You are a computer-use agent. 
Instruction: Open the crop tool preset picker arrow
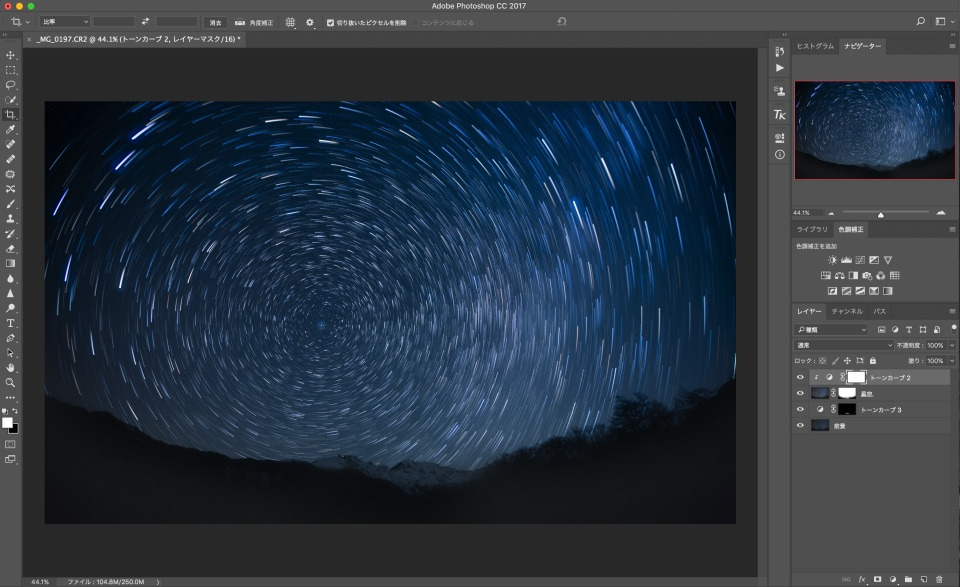tap(28, 22)
